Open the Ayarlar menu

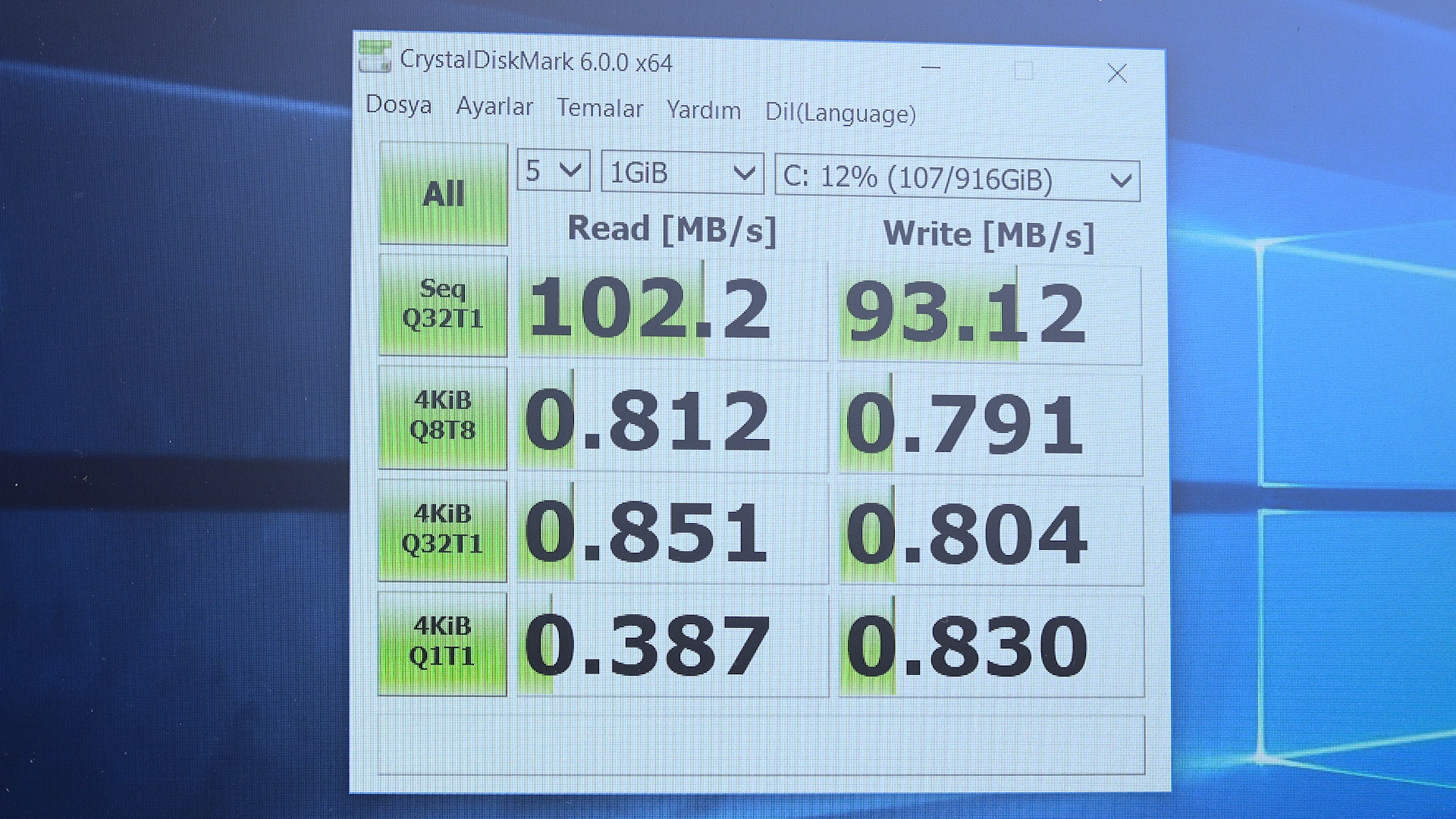tap(494, 107)
